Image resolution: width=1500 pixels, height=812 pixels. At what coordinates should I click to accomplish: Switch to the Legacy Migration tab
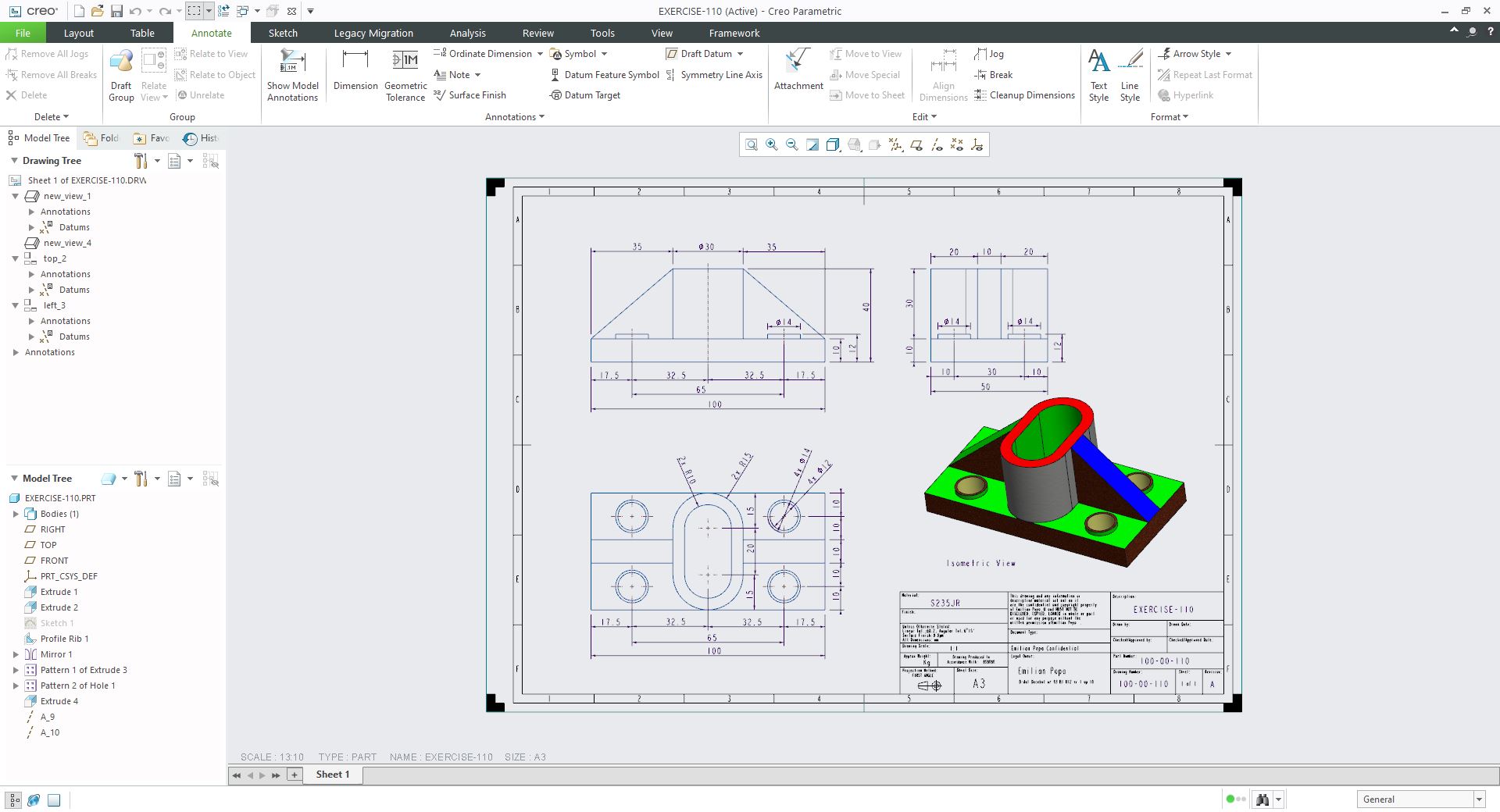click(373, 33)
